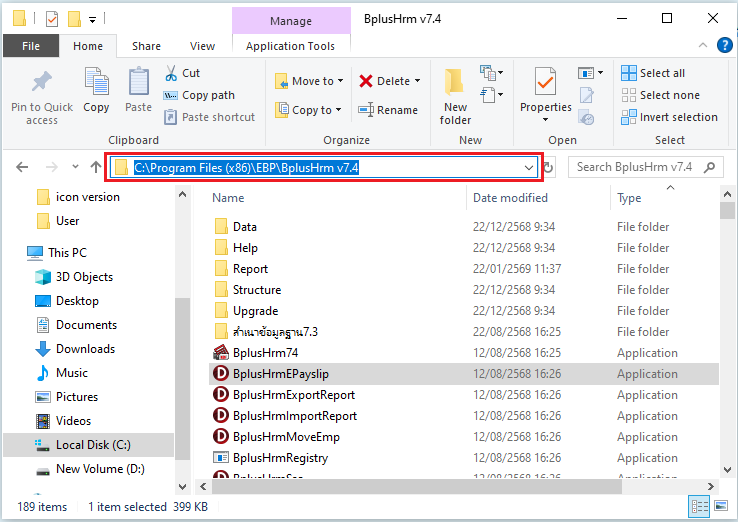
Task: Switch to large icons view in status bar
Action: (723, 507)
